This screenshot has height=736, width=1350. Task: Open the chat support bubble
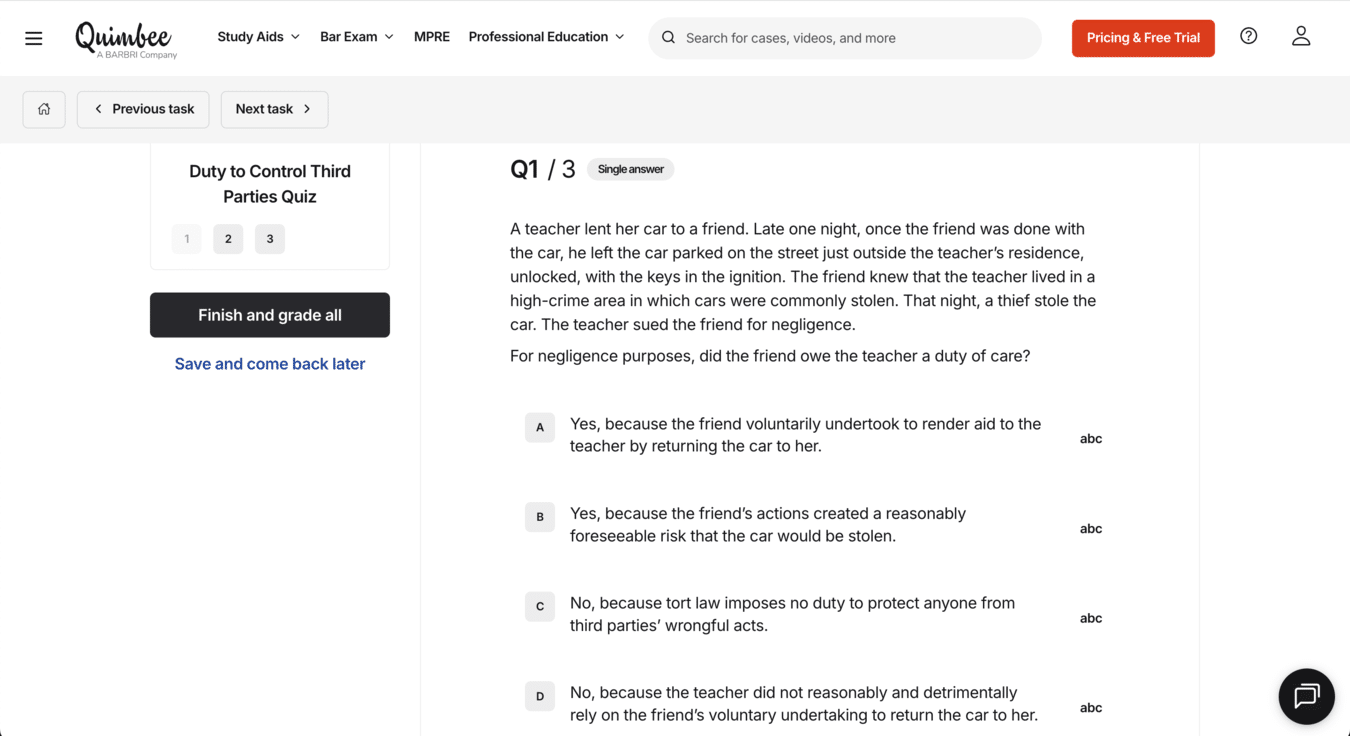click(x=1306, y=696)
